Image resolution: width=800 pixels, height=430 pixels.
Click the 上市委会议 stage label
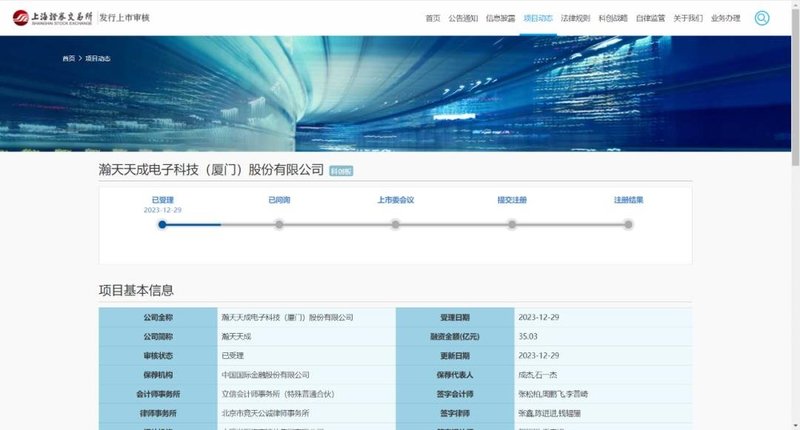[395, 200]
